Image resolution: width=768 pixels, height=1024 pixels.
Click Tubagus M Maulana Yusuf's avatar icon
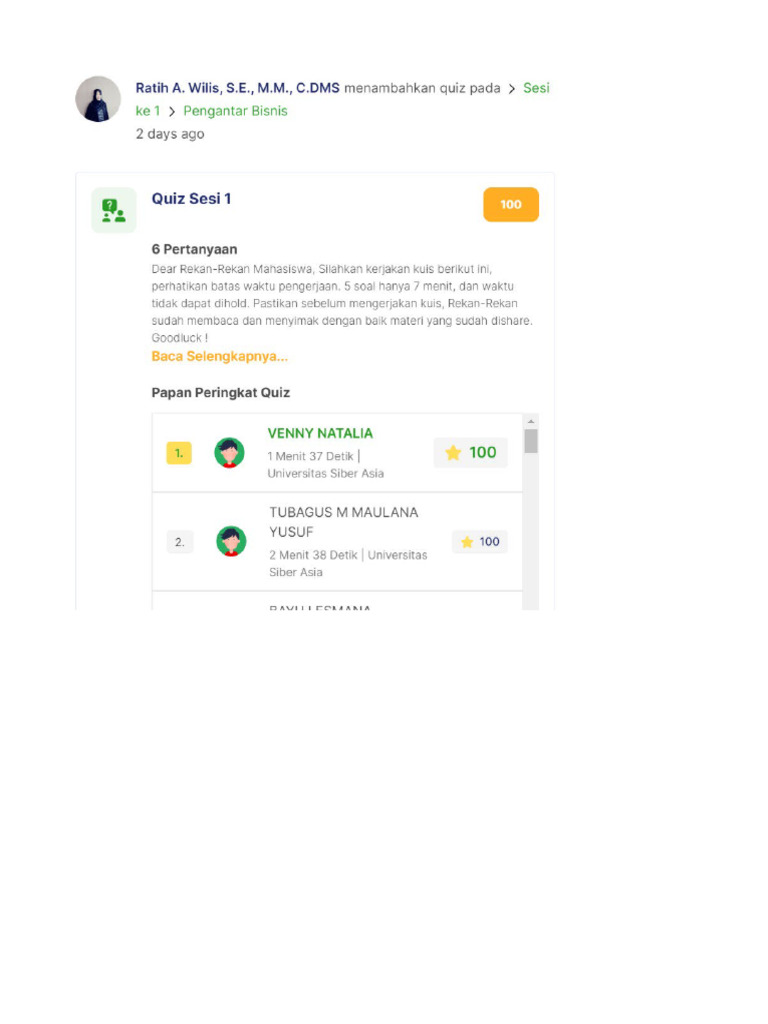tap(231, 542)
